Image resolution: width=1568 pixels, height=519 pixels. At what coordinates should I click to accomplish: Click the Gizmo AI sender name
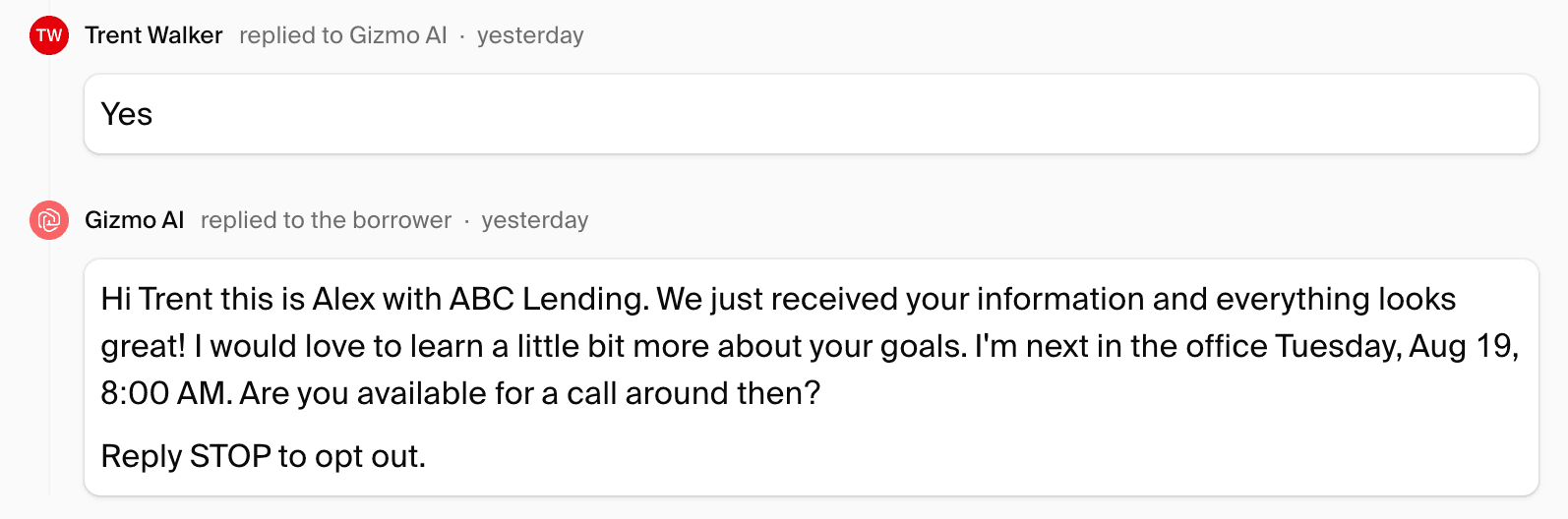point(135,220)
